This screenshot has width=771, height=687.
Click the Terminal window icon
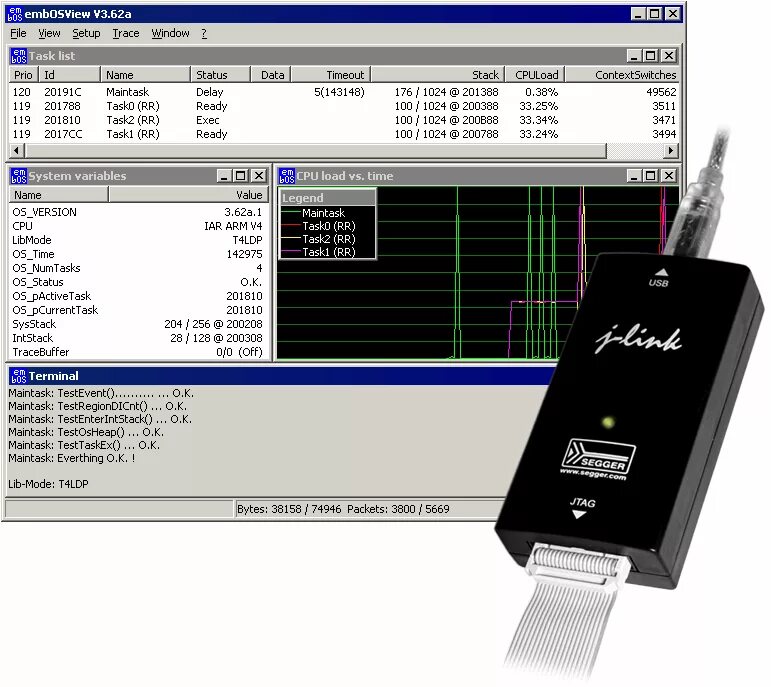(19, 376)
